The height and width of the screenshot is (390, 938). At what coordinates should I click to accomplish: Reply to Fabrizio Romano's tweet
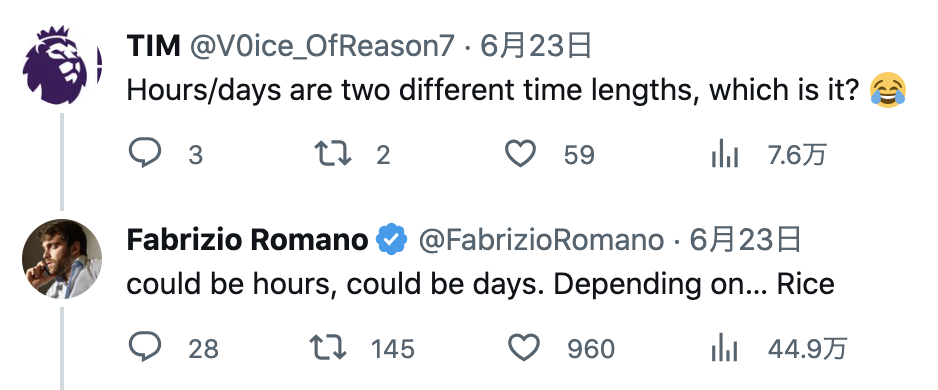[145, 347]
